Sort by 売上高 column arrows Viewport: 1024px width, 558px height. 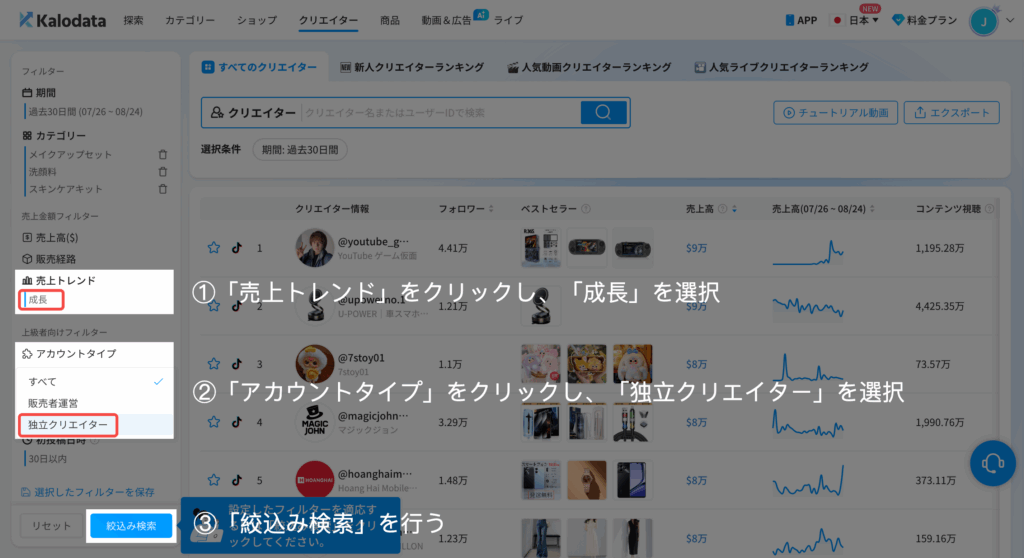pyautogui.click(x=734, y=208)
